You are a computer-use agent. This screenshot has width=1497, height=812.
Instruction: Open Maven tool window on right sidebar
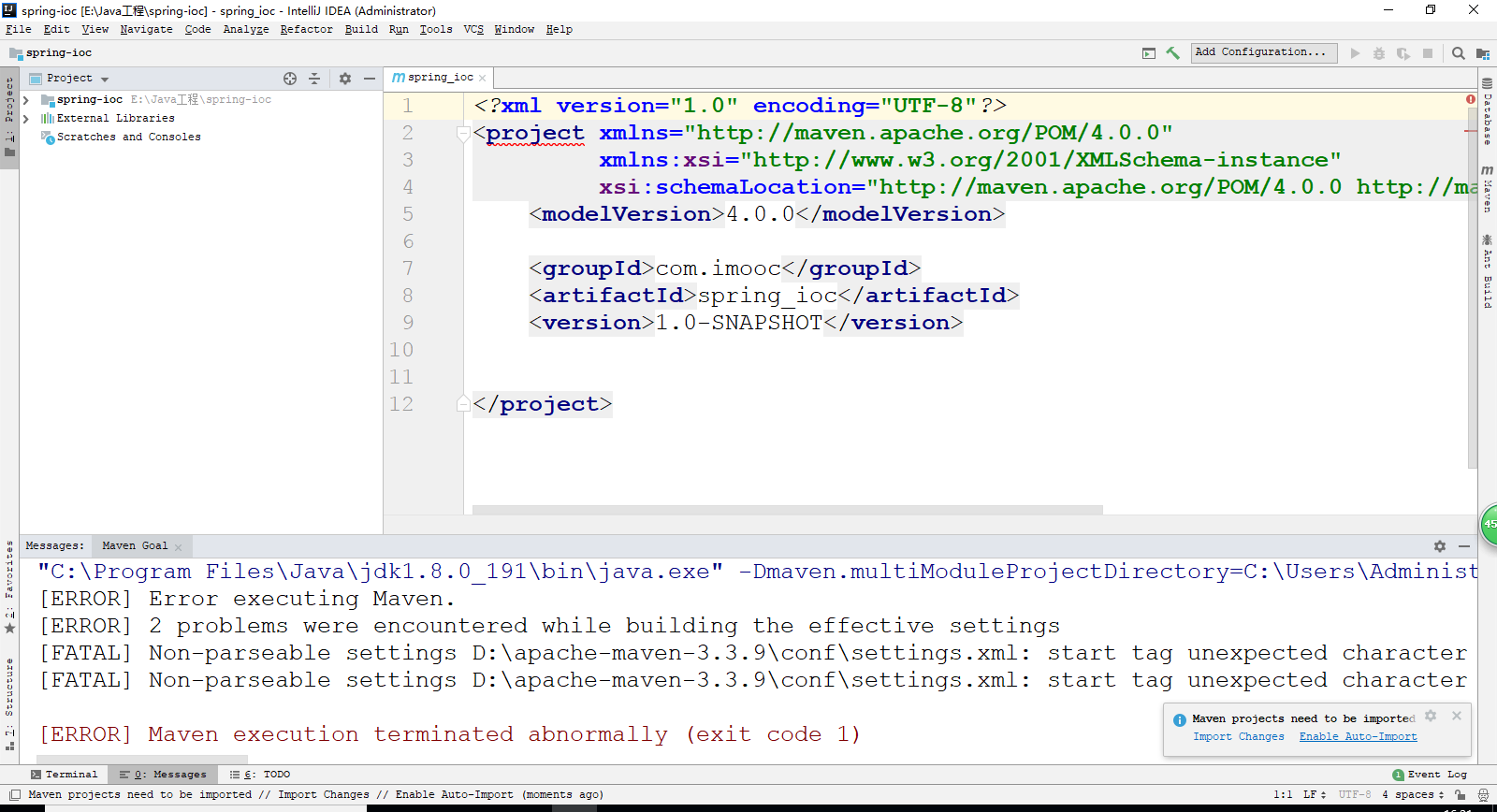click(x=1487, y=188)
